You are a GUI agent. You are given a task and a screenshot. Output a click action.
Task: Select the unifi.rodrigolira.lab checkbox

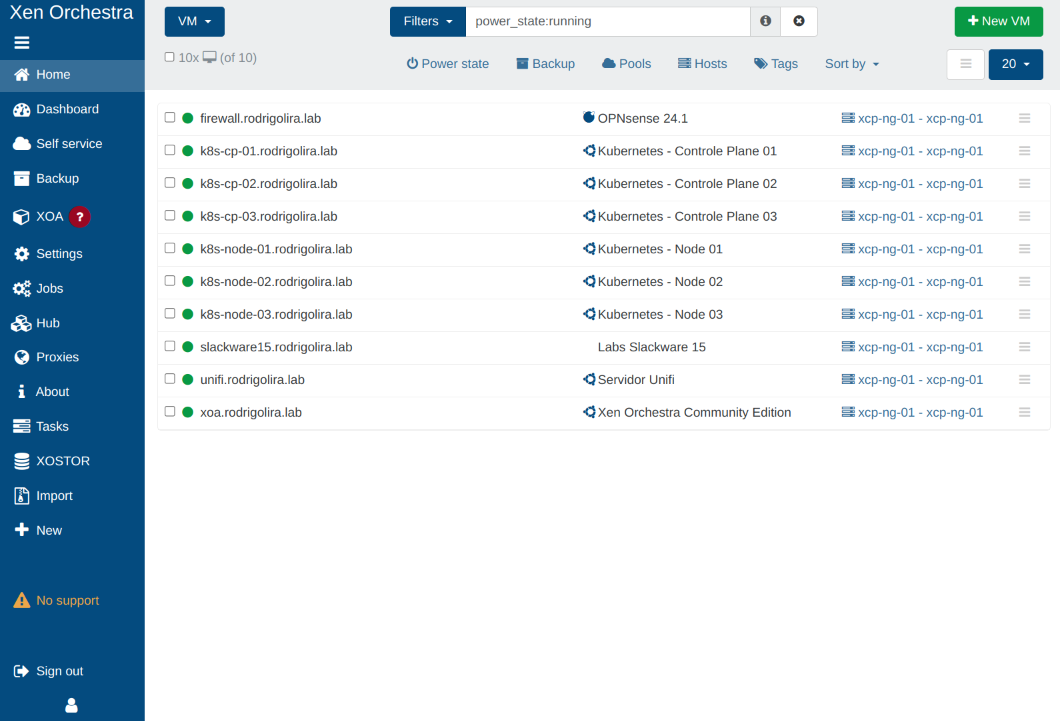click(x=170, y=378)
